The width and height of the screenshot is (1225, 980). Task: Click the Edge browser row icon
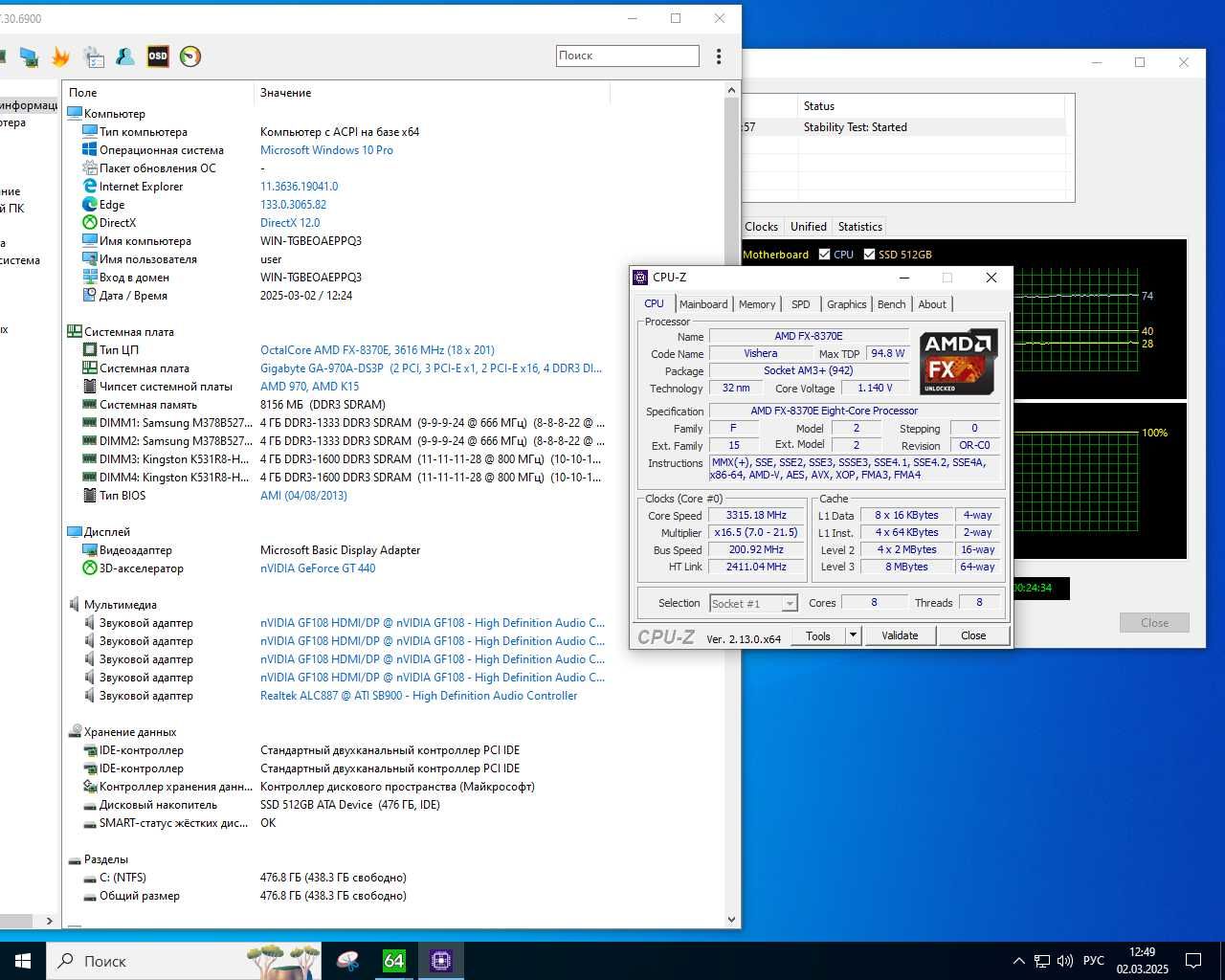90,205
